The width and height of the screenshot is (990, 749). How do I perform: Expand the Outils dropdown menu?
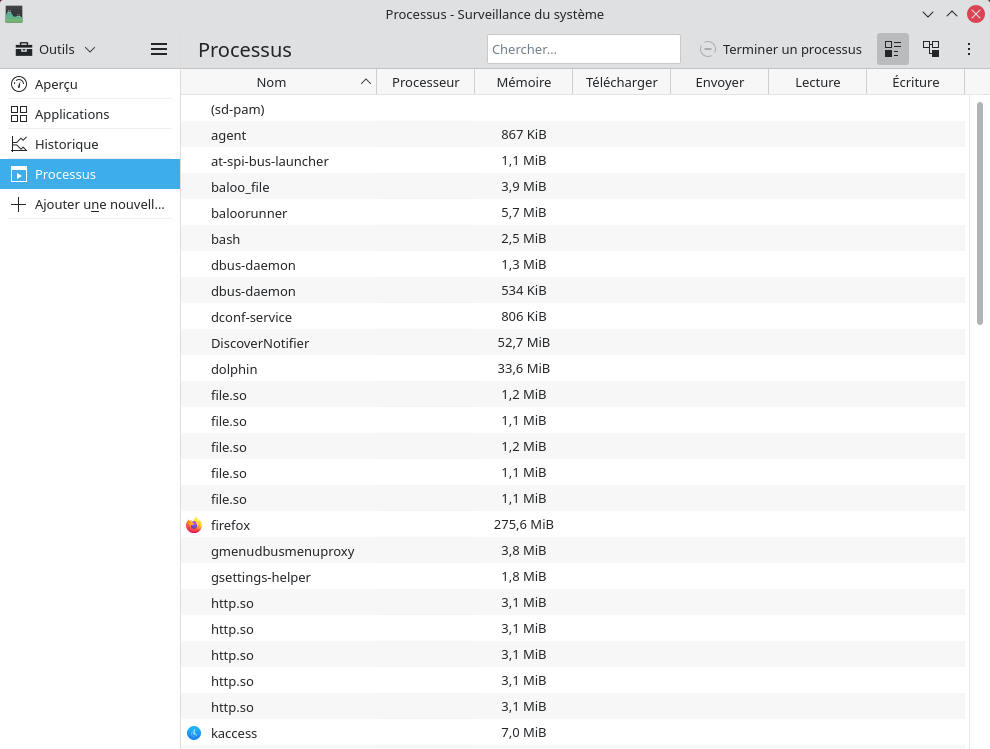coord(56,49)
